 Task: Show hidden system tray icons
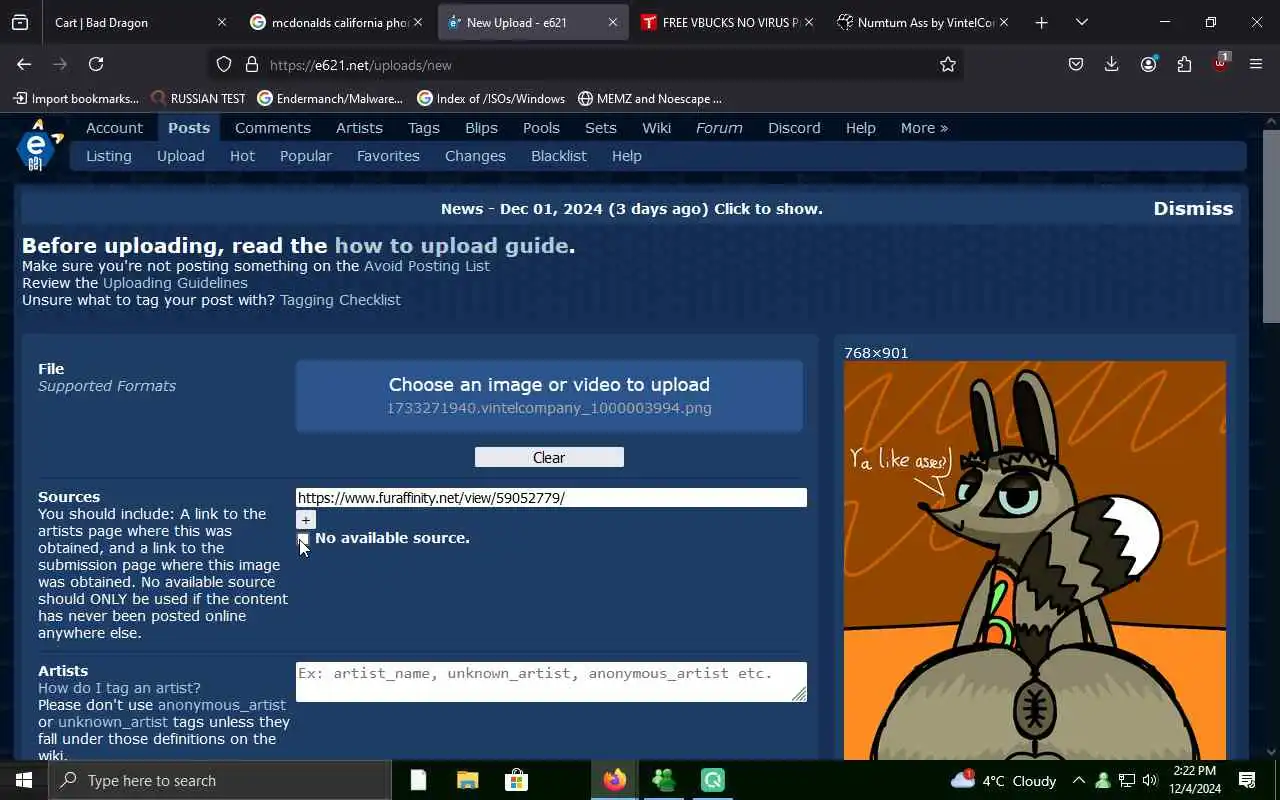click(1078, 780)
